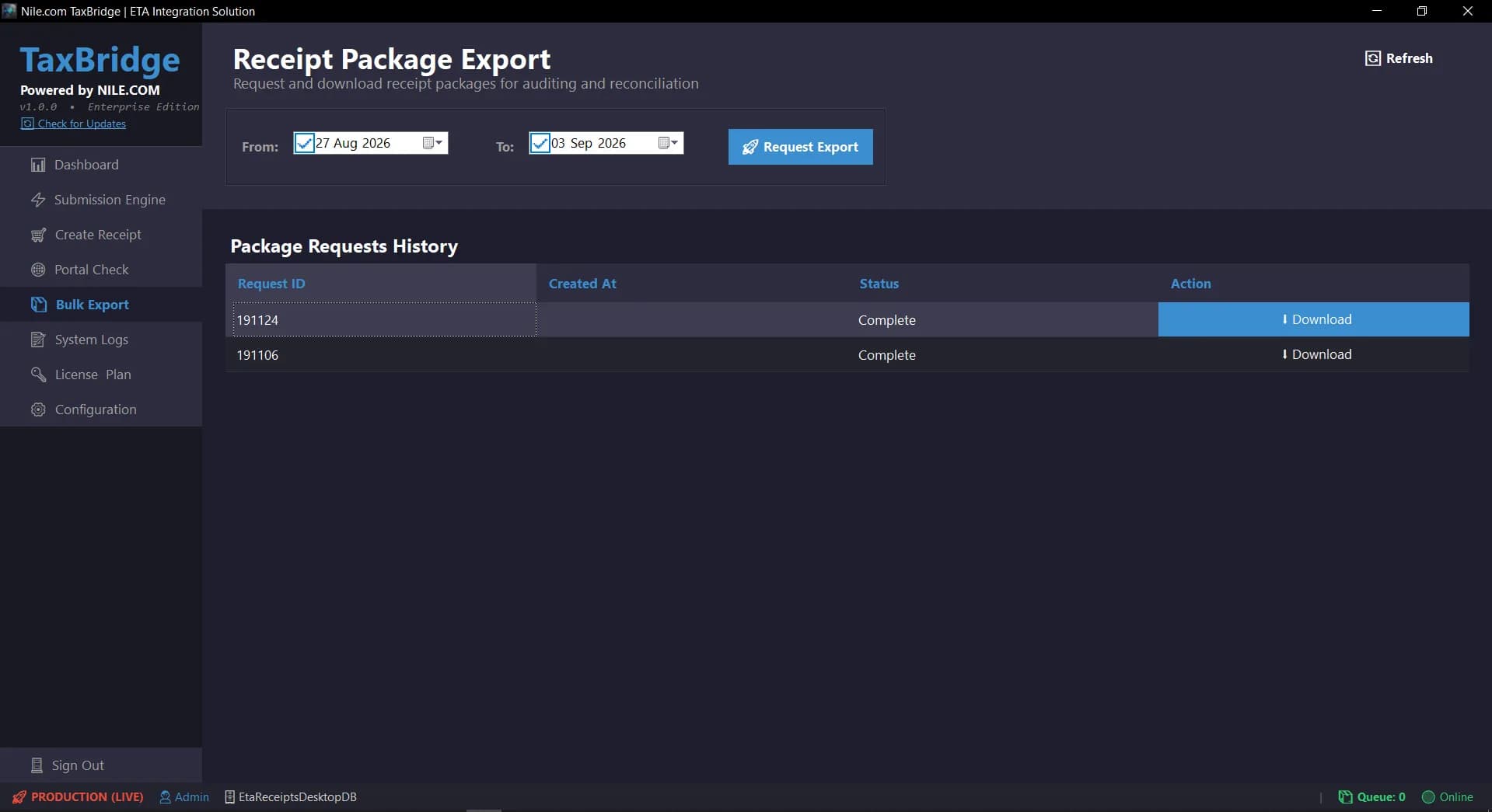This screenshot has height=812, width=1492.
Task: Click the Sign Out label
Action: pos(78,765)
